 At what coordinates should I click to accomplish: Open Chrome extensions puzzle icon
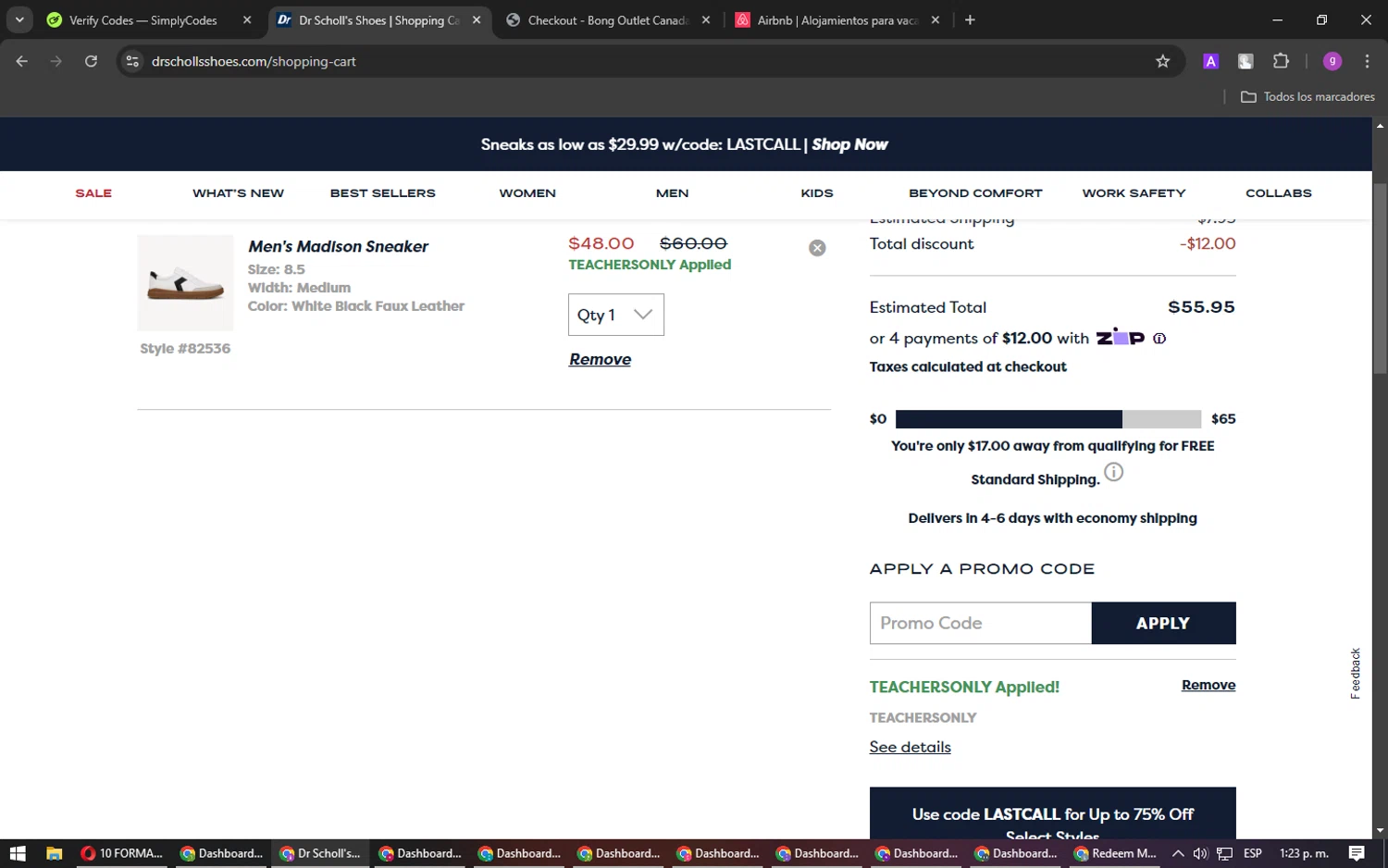click(1281, 61)
